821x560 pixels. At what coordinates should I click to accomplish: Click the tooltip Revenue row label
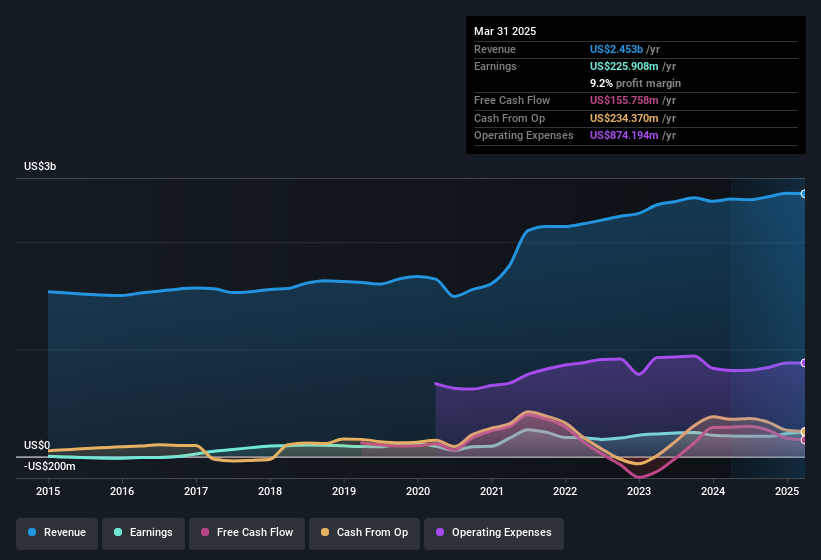click(495, 49)
